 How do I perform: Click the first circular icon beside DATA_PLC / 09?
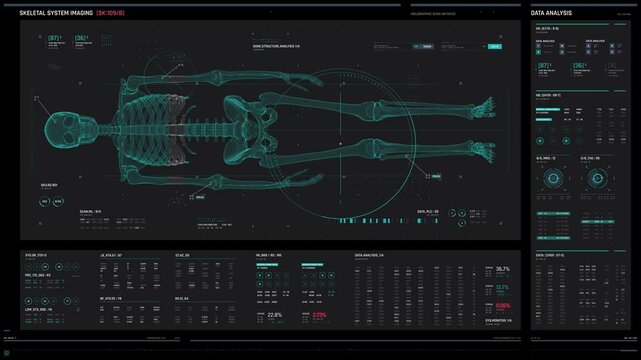coord(452,213)
